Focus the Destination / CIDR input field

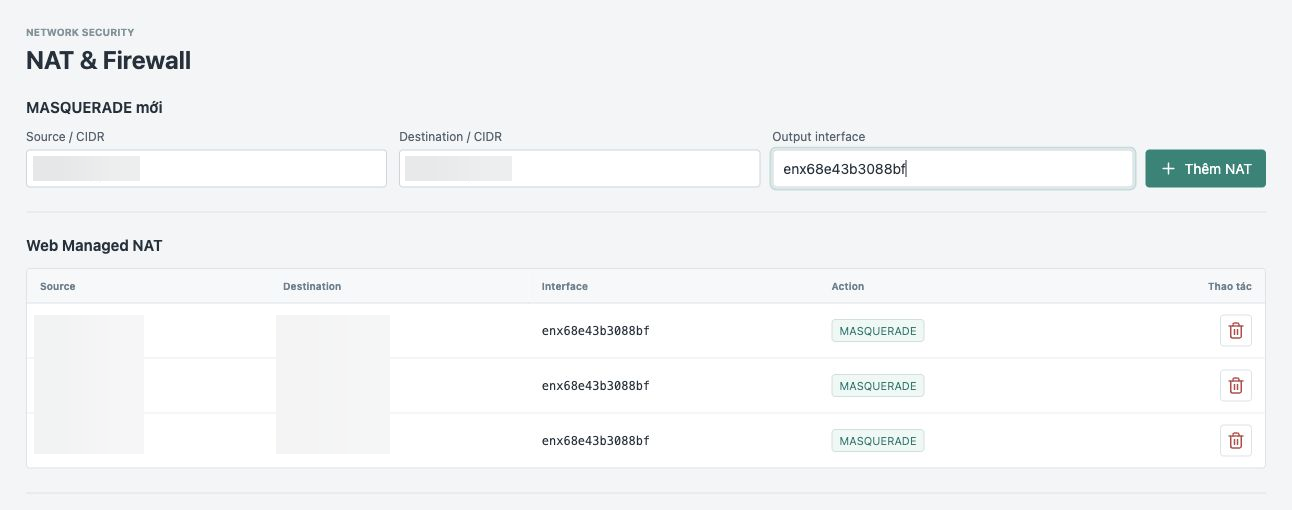(579, 168)
